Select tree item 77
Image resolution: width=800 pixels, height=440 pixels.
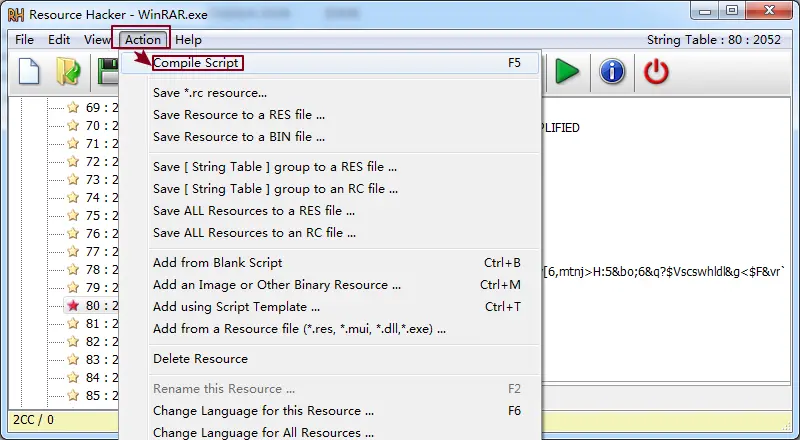click(x=101, y=252)
